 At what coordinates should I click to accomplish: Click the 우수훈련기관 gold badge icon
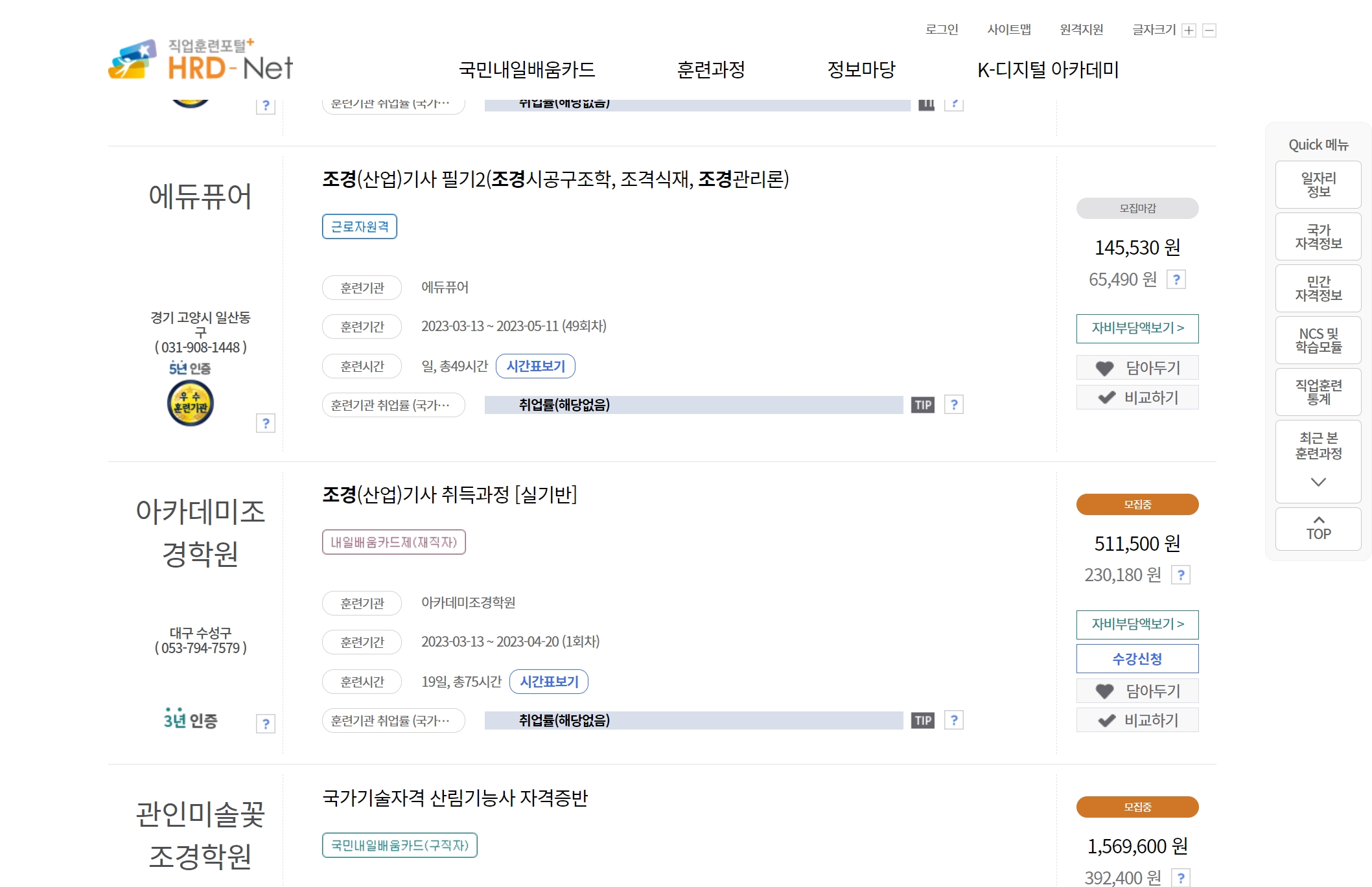(x=190, y=404)
